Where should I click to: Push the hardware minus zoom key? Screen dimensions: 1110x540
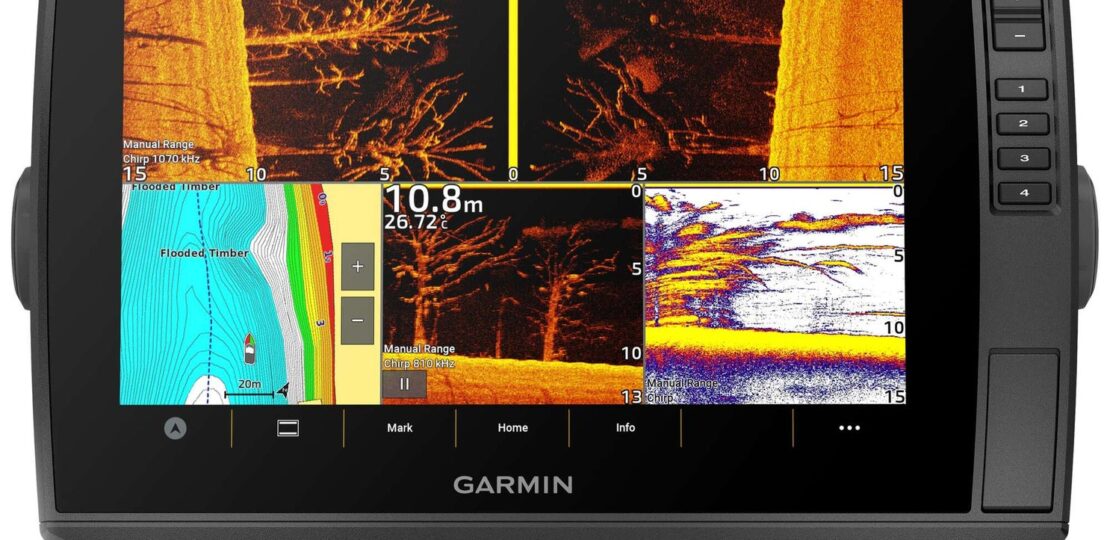coord(1019,35)
